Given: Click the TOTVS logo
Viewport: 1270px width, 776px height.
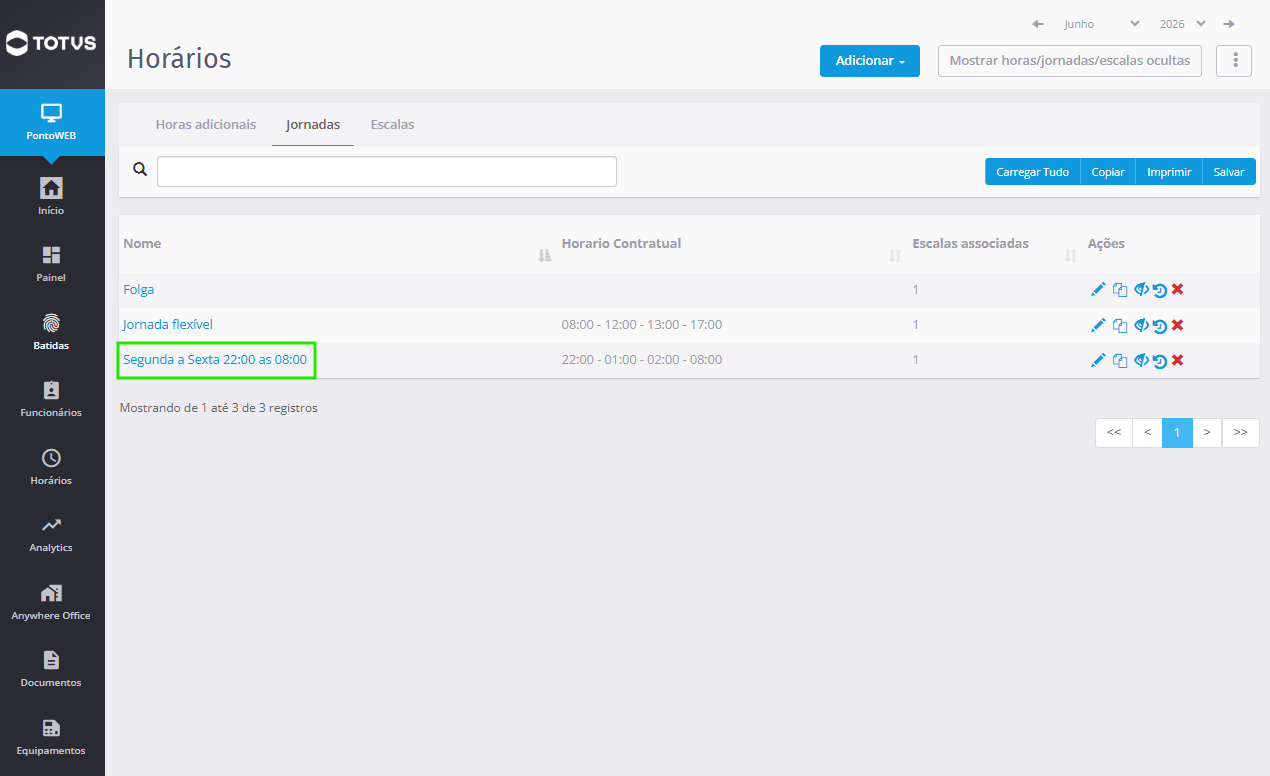Looking at the screenshot, I should pyautogui.click(x=51, y=43).
